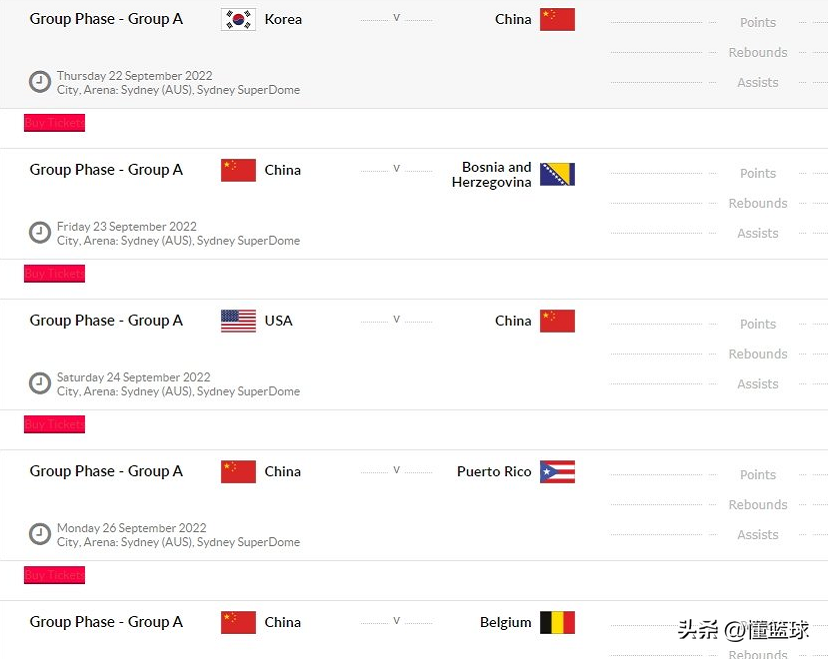Buy tickets for China v Bosnia and Herzegovina
Image resolution: width=828 pixels, height=659 pixels.
click(55, 274)
